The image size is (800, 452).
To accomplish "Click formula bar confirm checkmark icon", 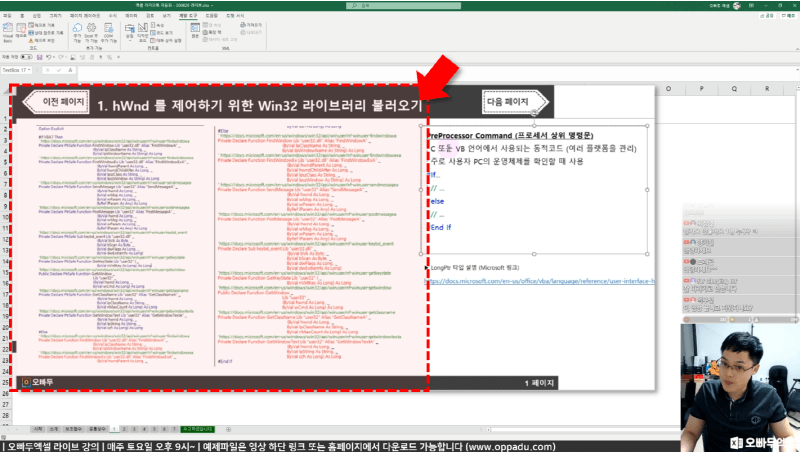I will [59, 70].
